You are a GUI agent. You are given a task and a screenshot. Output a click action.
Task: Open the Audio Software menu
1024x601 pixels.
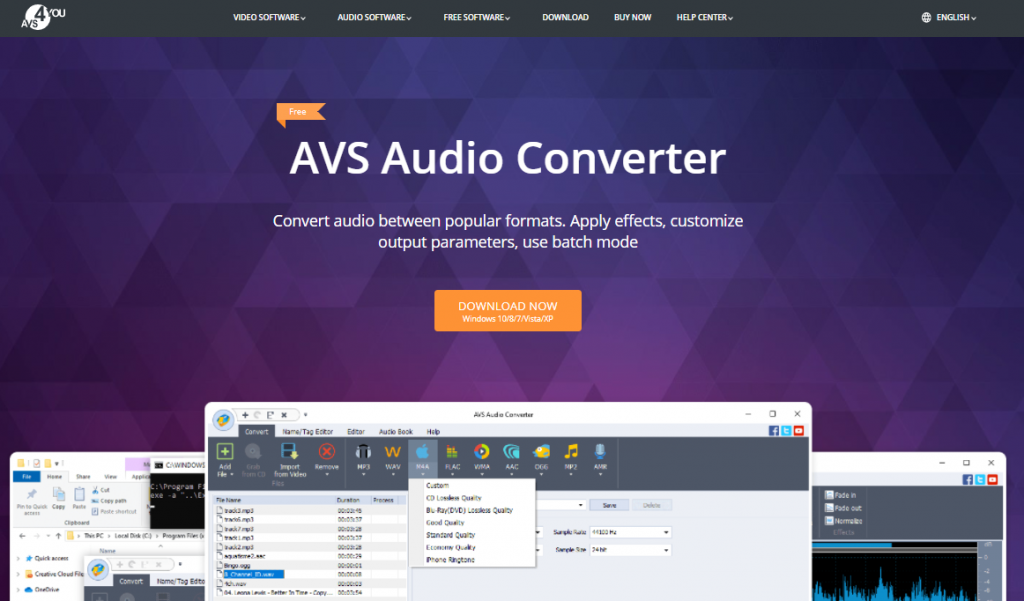(x=374, y=18)
